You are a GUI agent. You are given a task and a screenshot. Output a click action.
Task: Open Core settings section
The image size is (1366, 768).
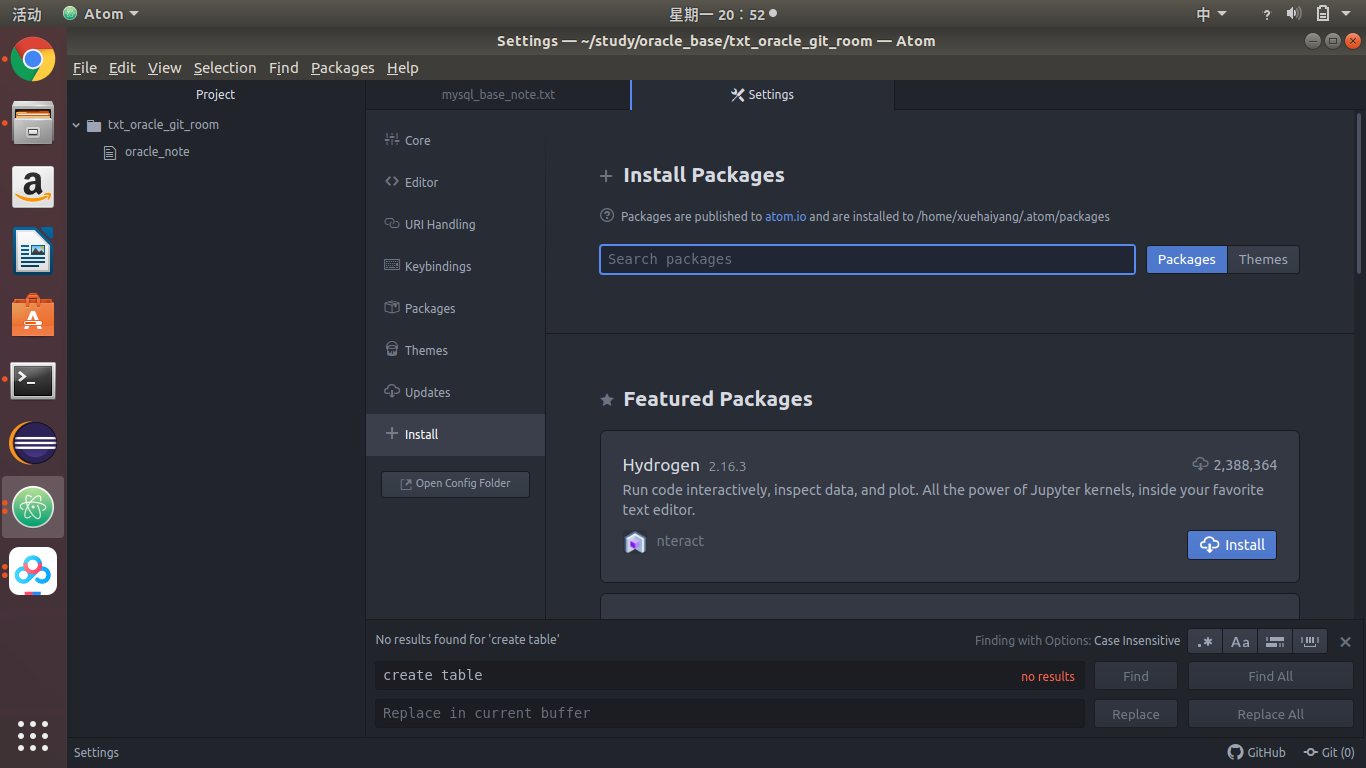pos(456,140)
